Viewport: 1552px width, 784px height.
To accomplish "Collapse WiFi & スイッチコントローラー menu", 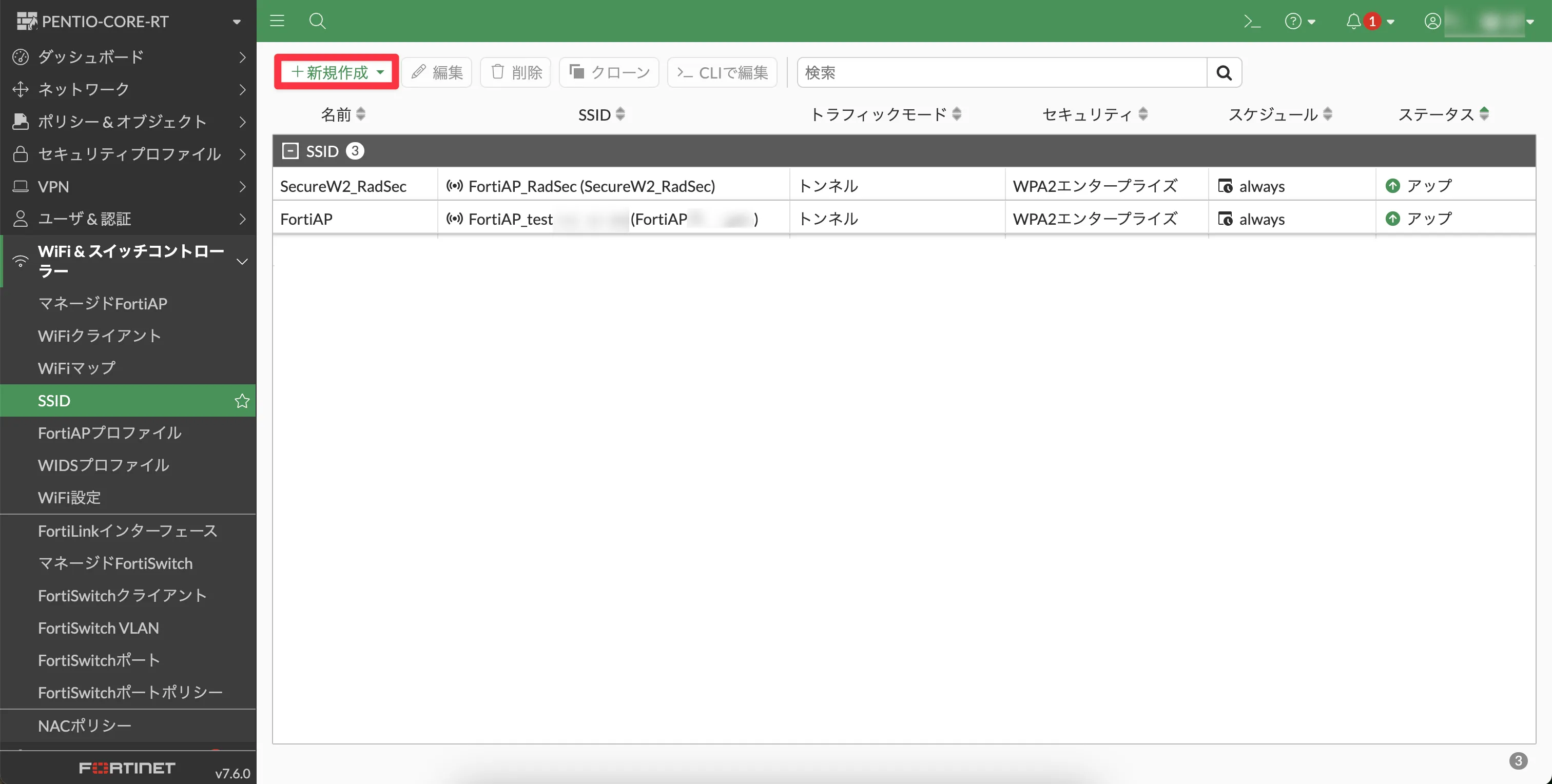I will pyautogui.click(x=242, y=261).
